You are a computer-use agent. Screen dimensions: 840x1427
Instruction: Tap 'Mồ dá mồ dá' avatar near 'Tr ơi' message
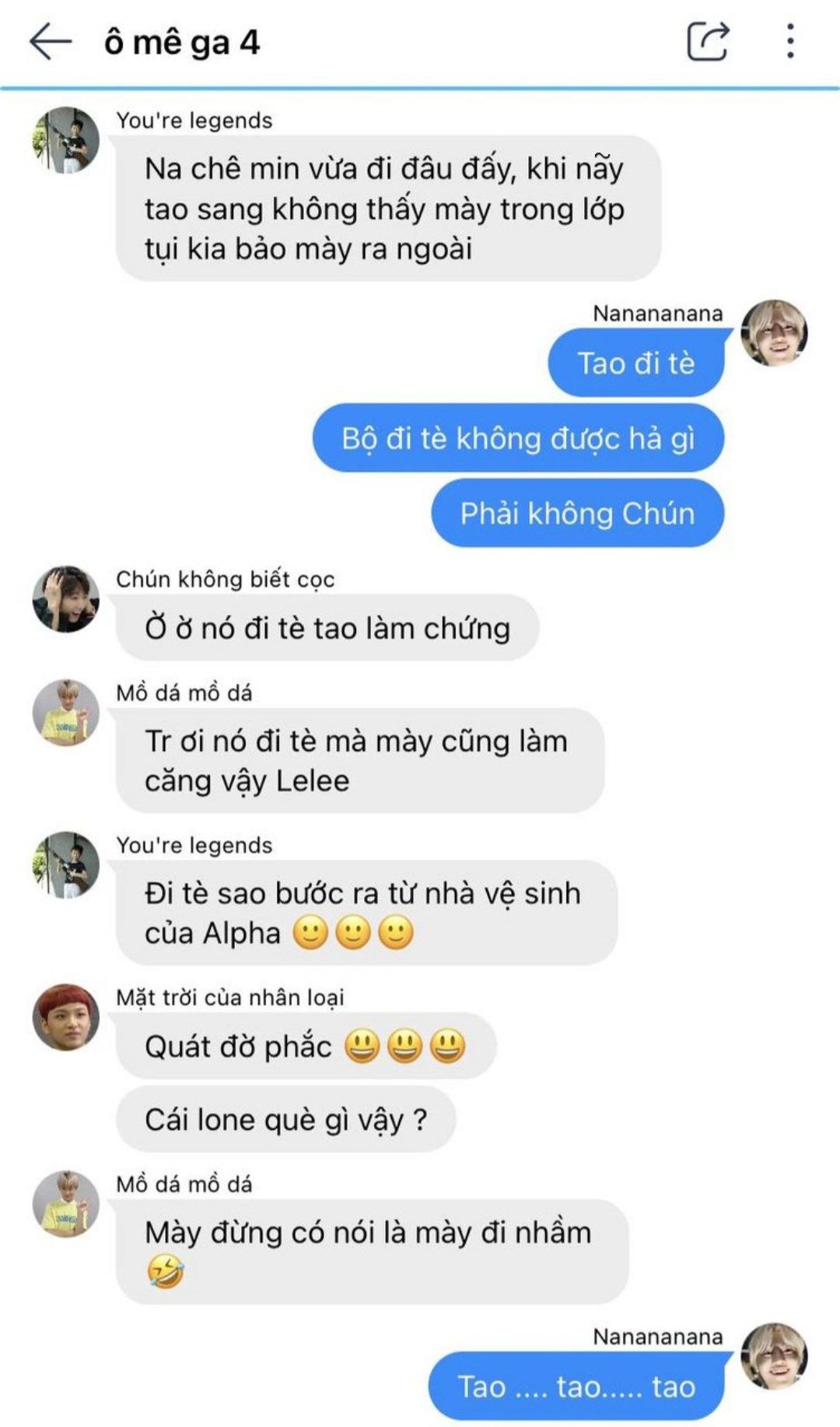tap(66, 713)
